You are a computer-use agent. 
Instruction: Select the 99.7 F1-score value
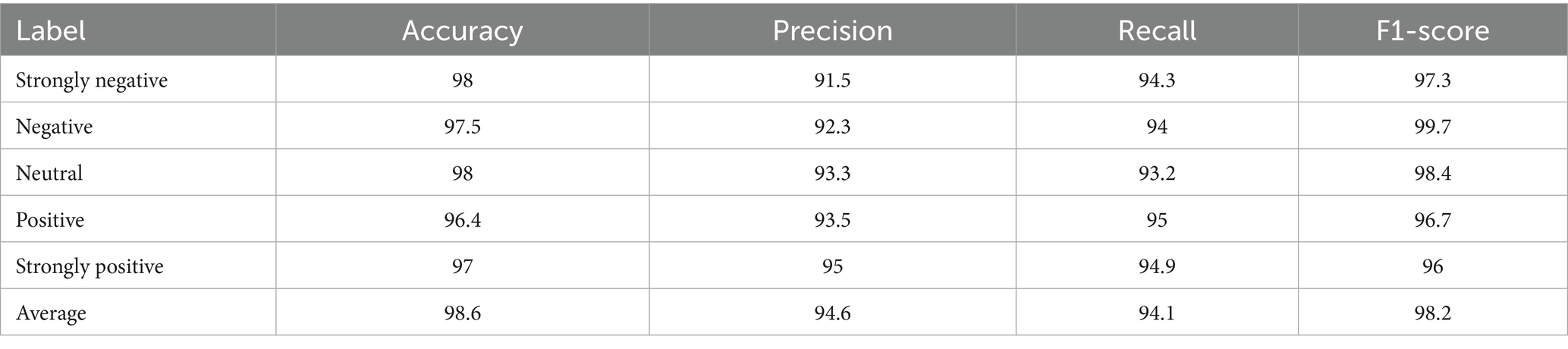pyautogui.click(x=1432, y=126)
